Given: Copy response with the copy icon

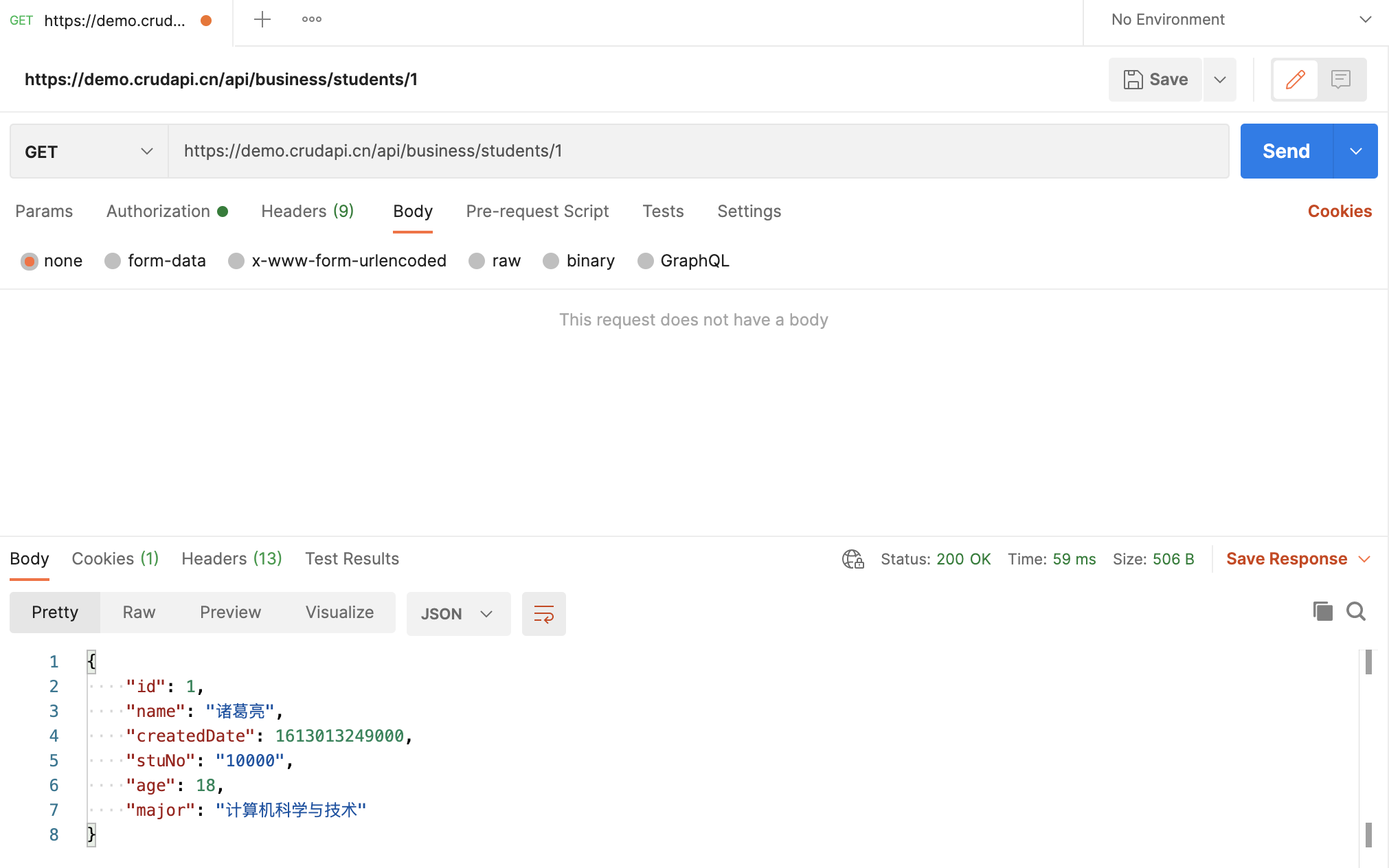Looking at the screenshot, I should [x=1322, y=611].
